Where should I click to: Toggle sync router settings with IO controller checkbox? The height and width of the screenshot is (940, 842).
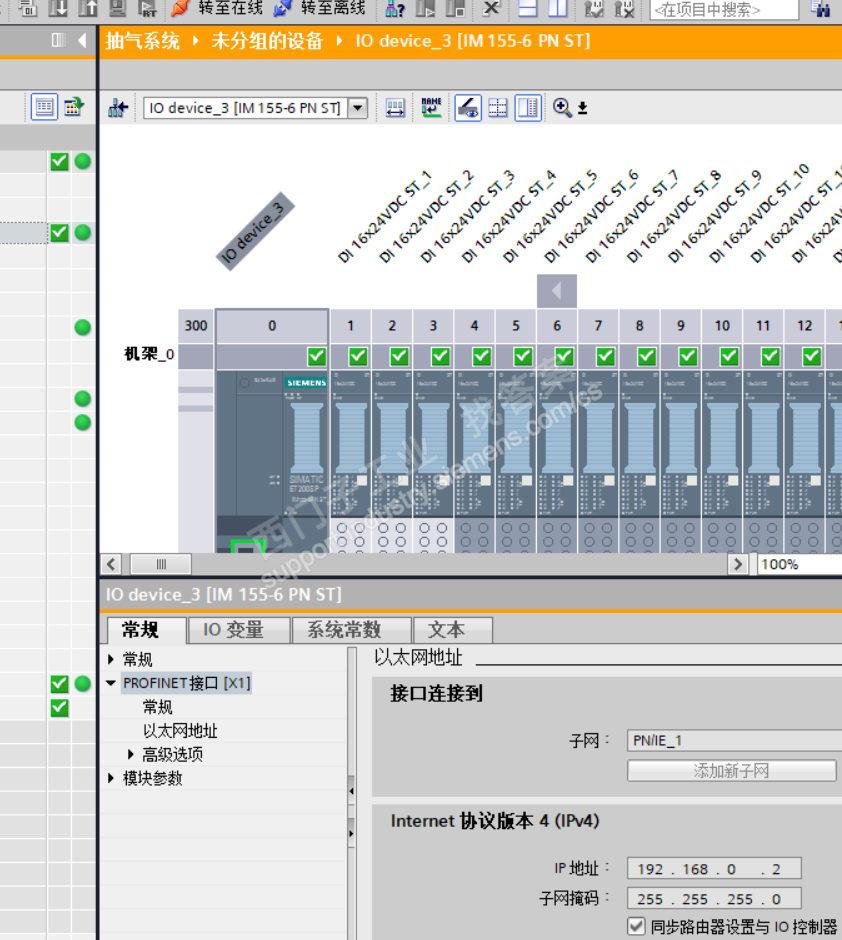(x=636, y=926)
